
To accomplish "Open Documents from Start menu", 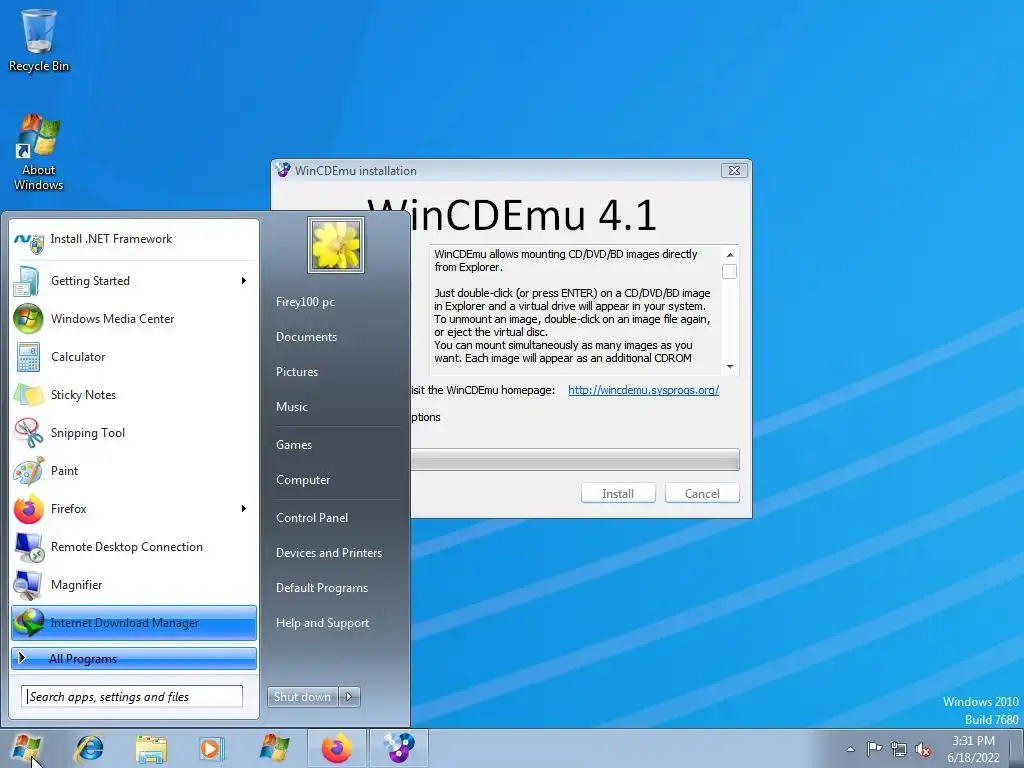I will point(306,337).
